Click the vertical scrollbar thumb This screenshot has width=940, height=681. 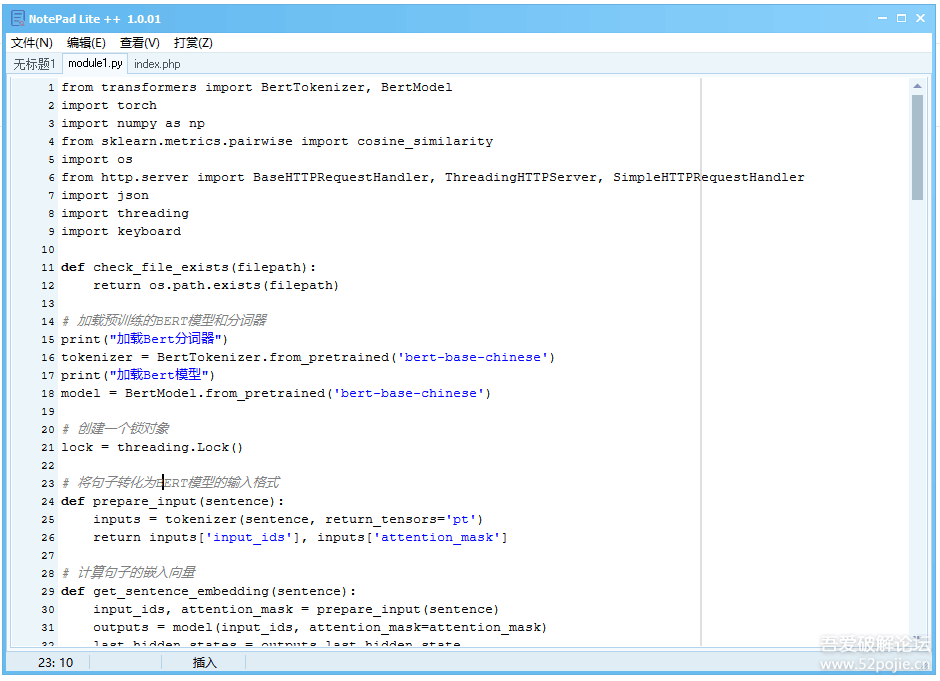point(917,147)
